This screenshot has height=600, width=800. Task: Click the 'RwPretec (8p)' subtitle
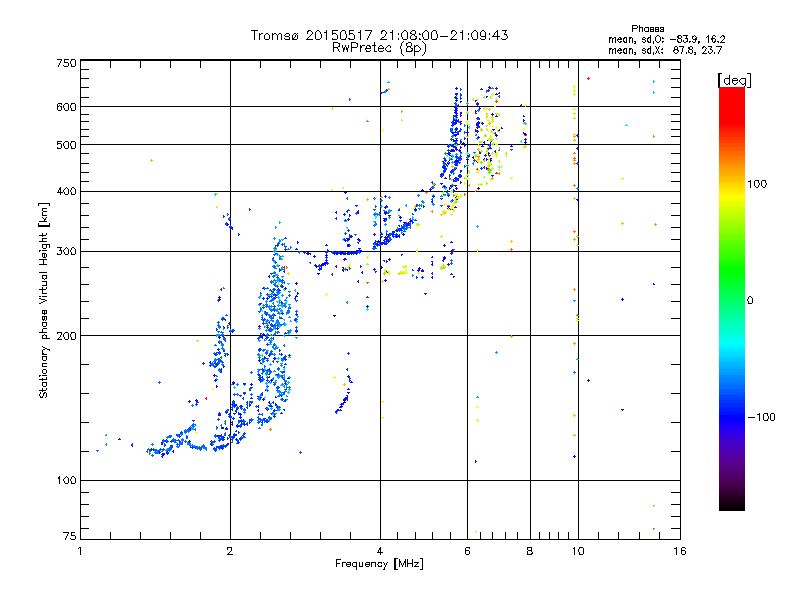point(379,48)
